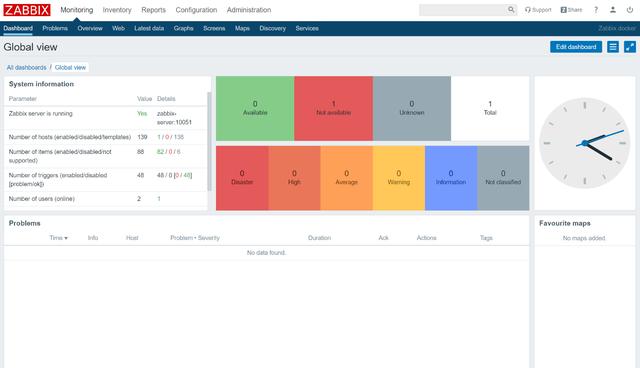The image size is (640, 368).
Task: Click the 'Zabbix docker' server name
Action: (x=617, y=28)
